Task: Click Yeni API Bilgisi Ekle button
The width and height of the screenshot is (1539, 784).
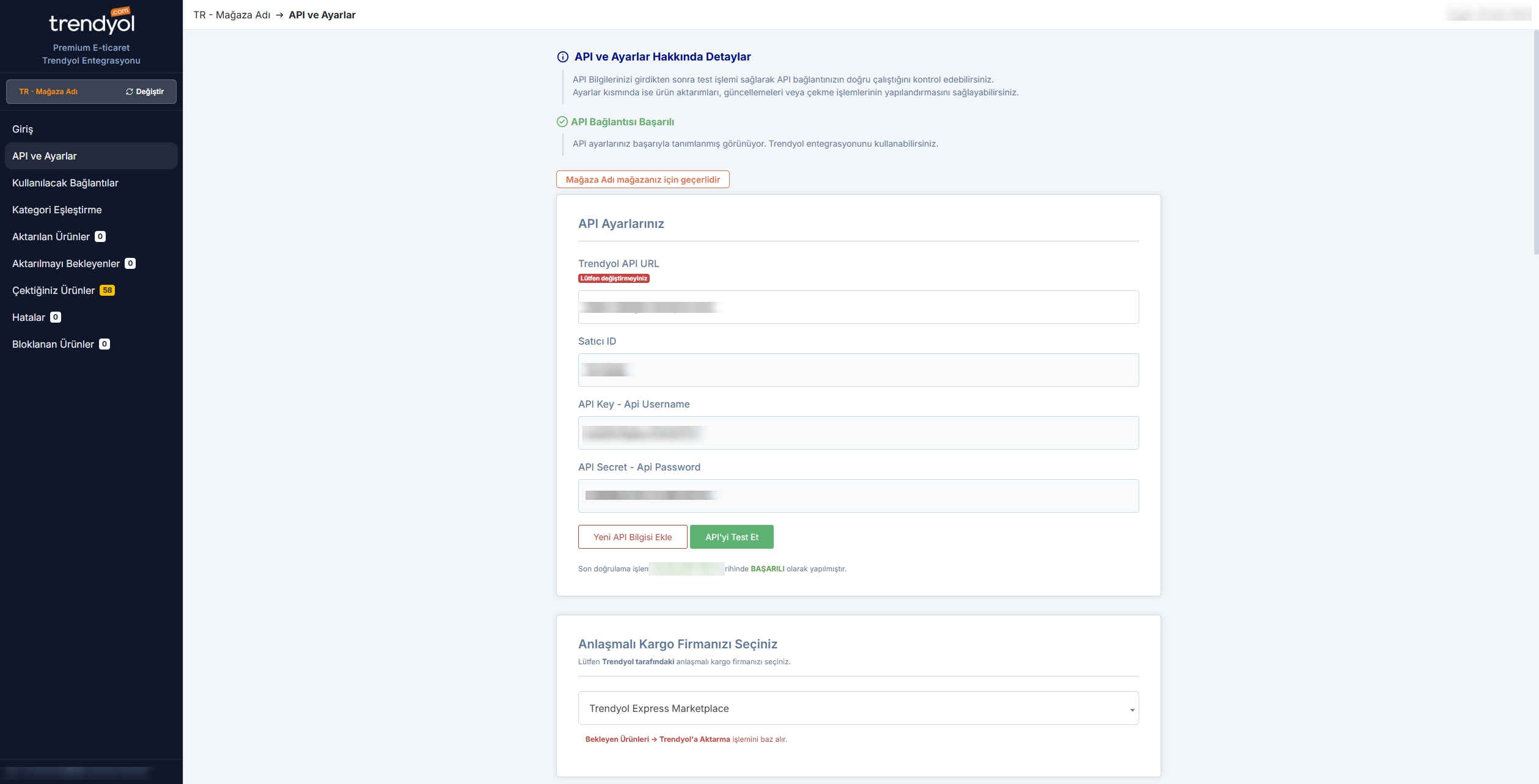Action: (x=633, y=537)
